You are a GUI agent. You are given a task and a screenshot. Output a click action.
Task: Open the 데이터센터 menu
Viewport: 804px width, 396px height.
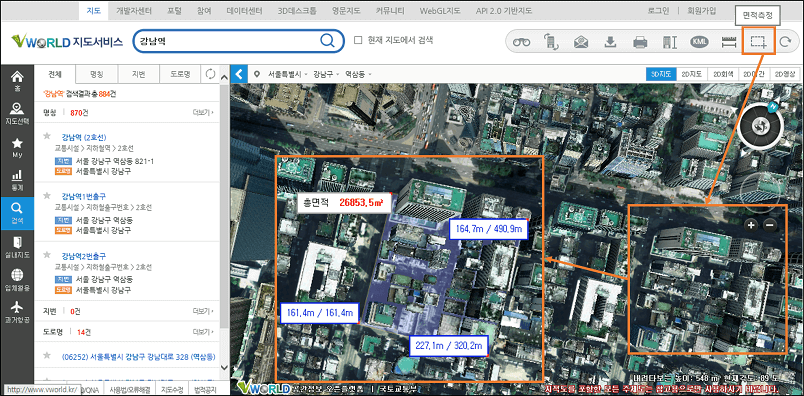(x=245, y=10)
